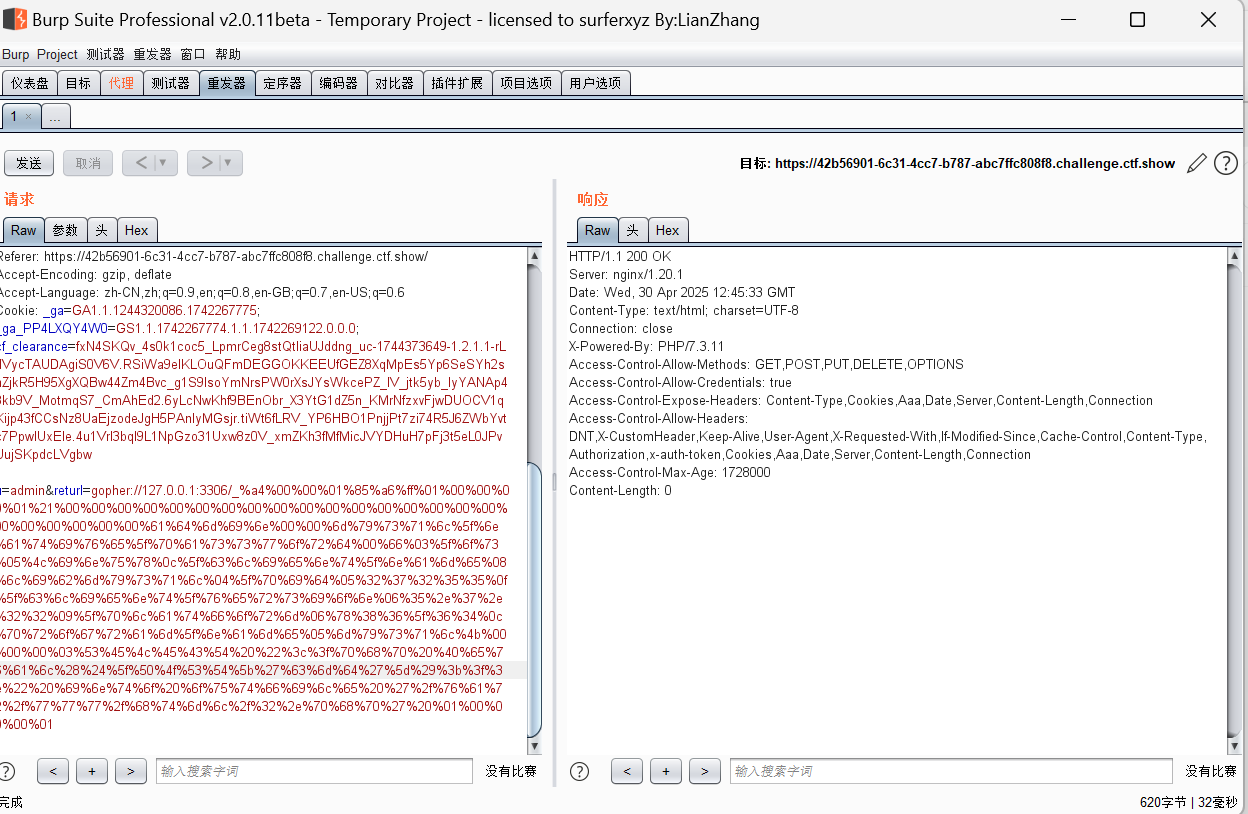This screenshot has width=1248, height=814.
Task: Click the plus button in request search bar
Action: [x=92, y=771]
